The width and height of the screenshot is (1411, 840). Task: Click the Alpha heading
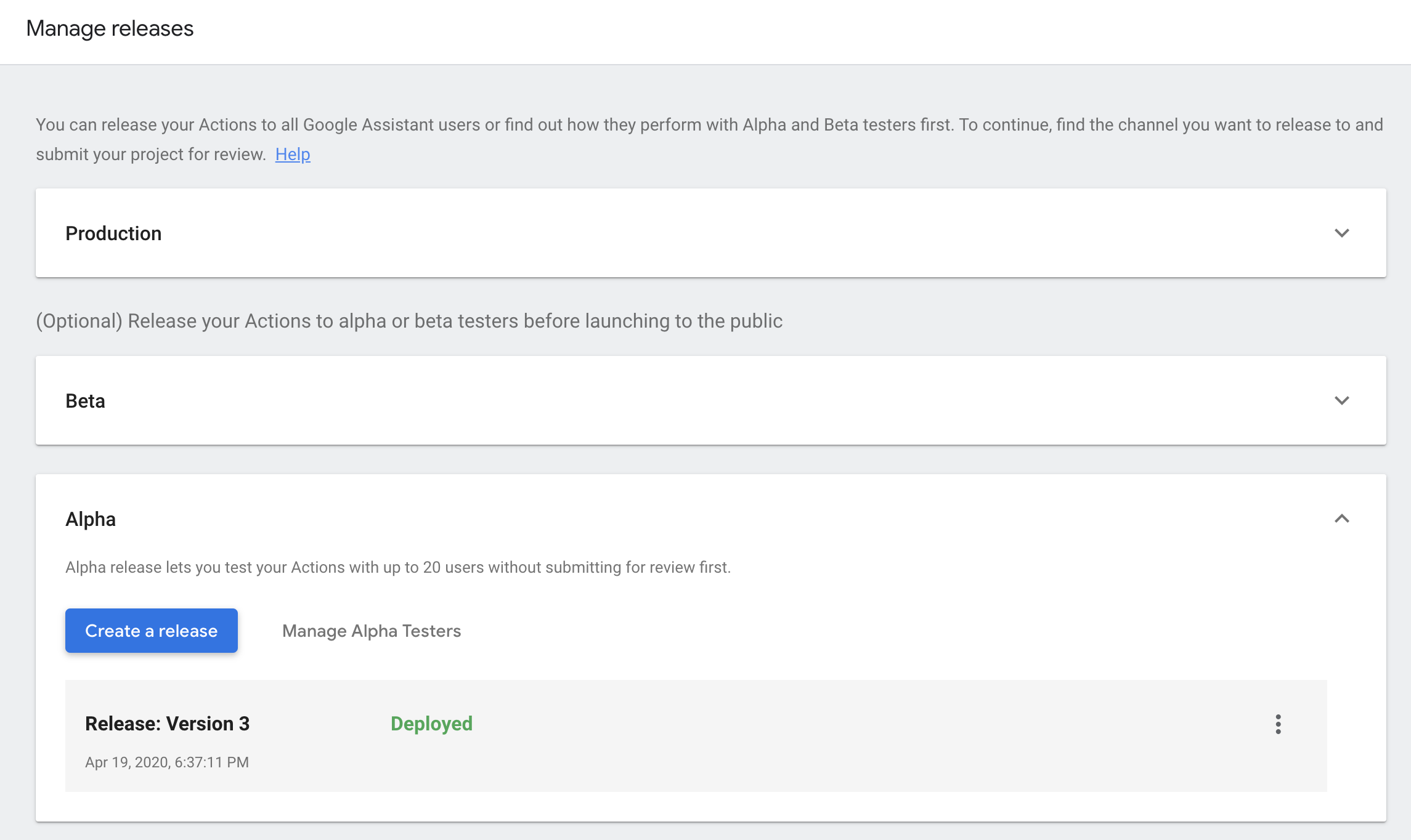point(91,519)
